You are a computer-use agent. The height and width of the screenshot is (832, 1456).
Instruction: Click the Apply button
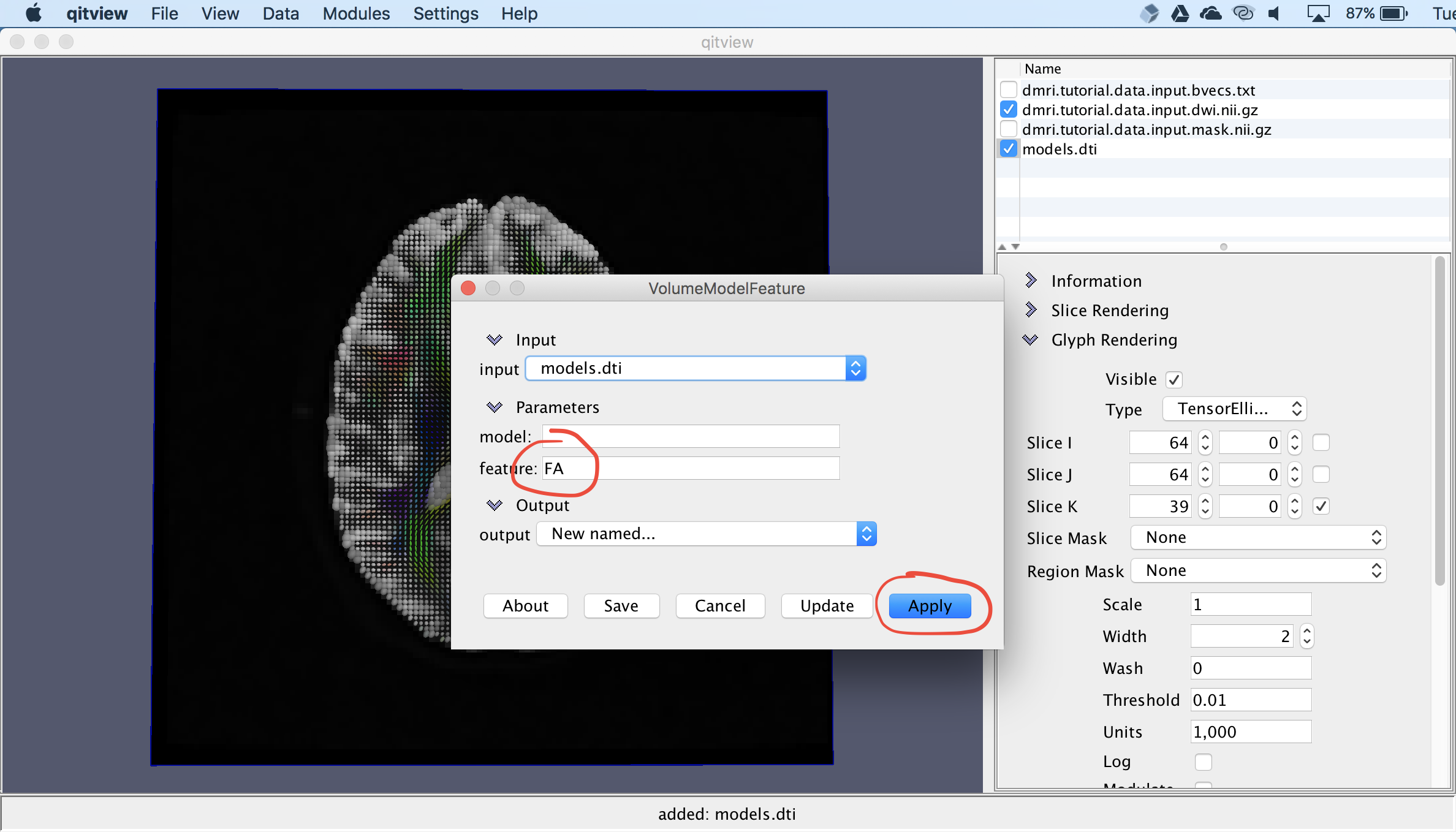click(x=930, y=606)
